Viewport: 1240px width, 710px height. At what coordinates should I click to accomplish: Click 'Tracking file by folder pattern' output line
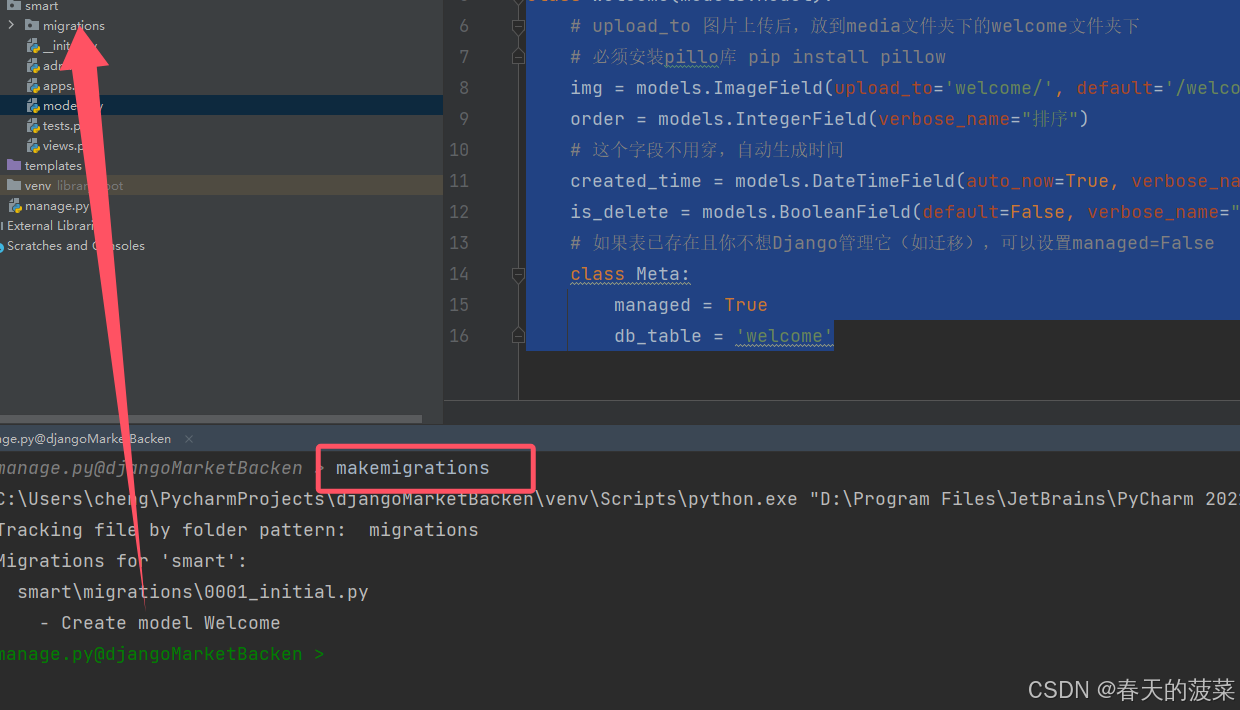[x=237, y=530]
